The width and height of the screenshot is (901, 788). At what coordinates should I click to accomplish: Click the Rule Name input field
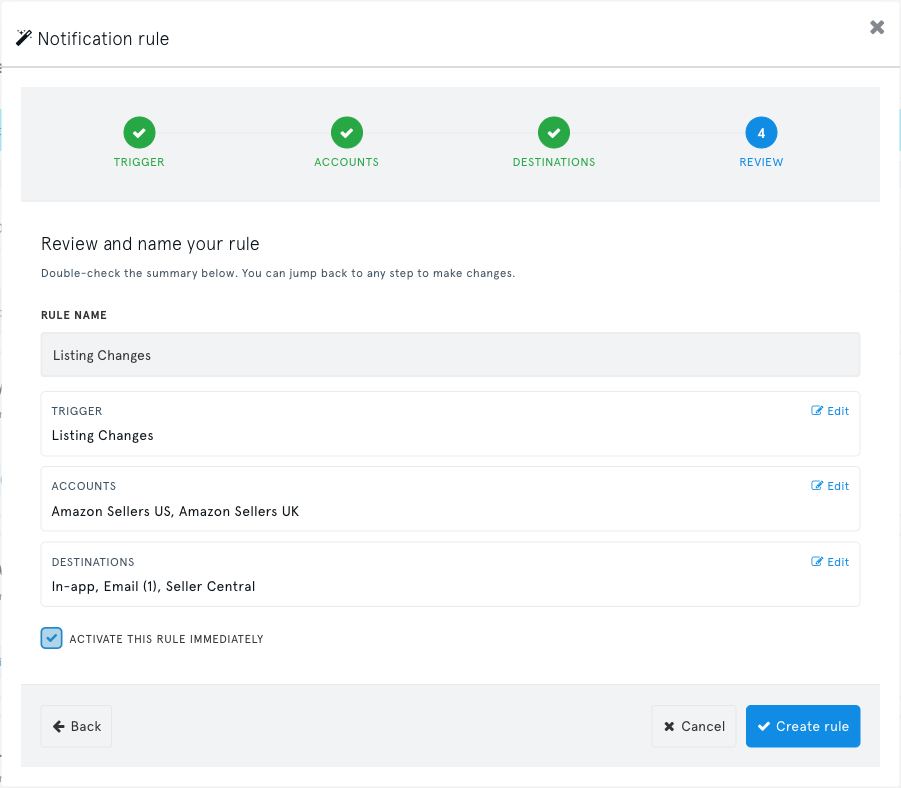[450, 355]
